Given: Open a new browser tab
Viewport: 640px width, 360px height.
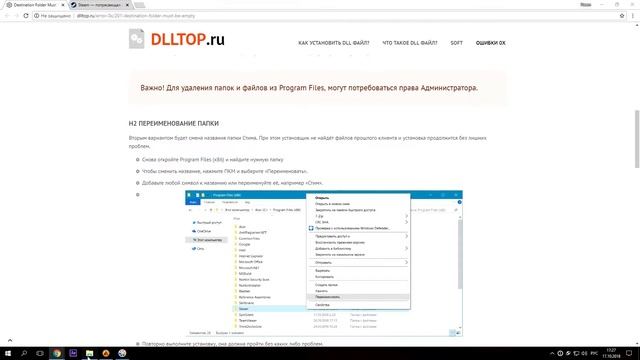Looking at the screenshot, I should 140,5.
